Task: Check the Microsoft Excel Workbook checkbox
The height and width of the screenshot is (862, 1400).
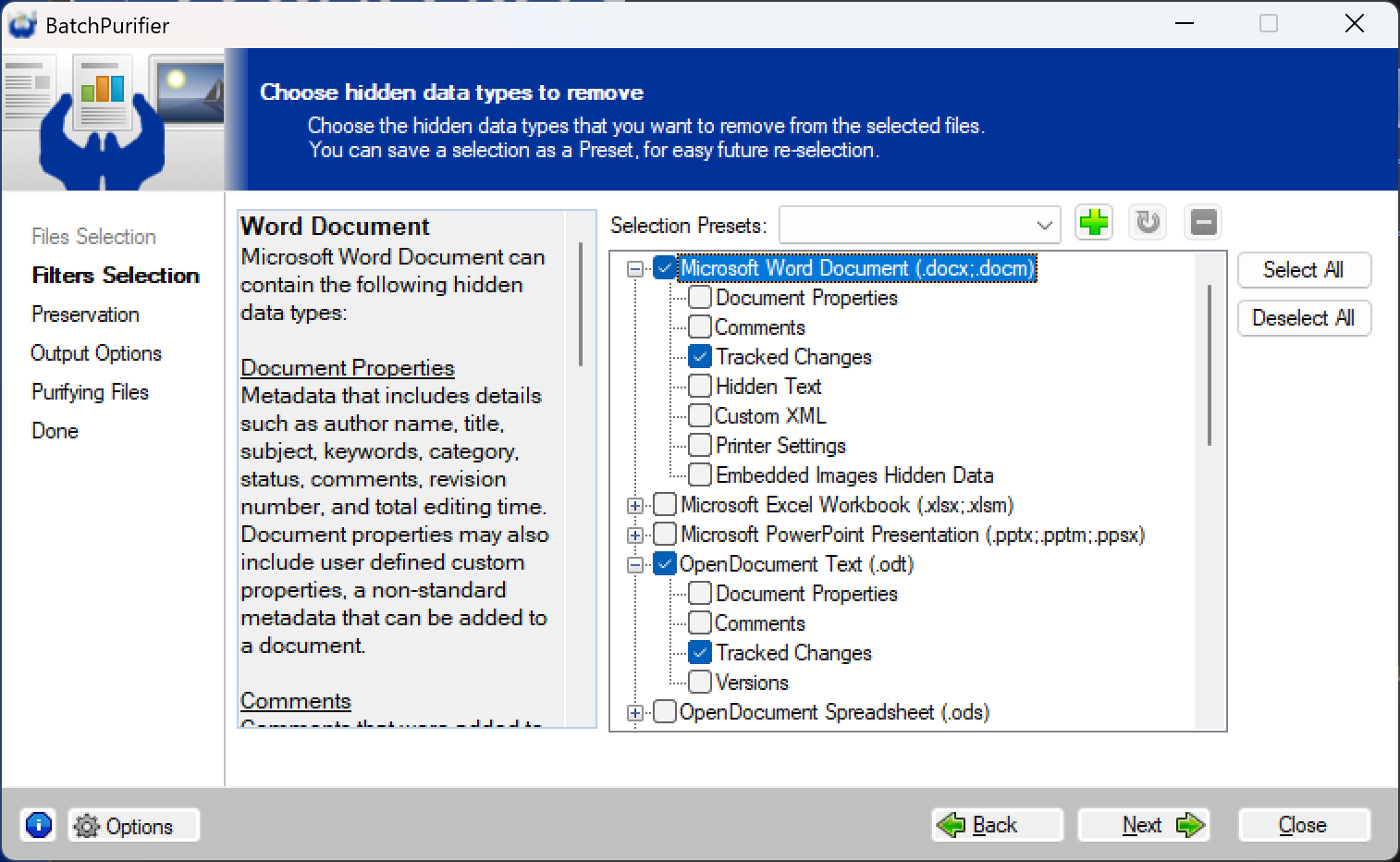Action: (x=665, y=505)
